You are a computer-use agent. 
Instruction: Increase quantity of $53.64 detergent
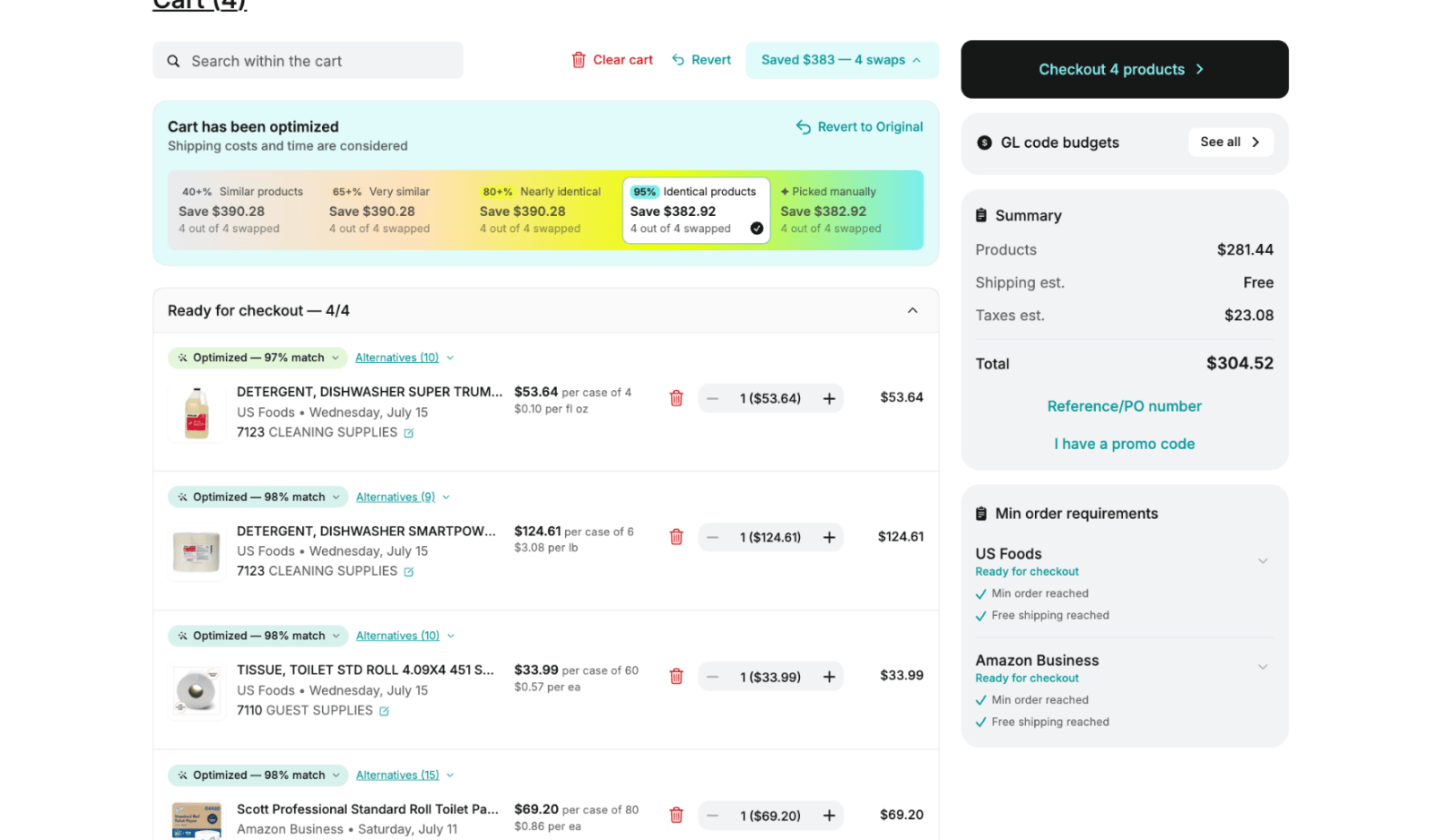tap(829, 398)
